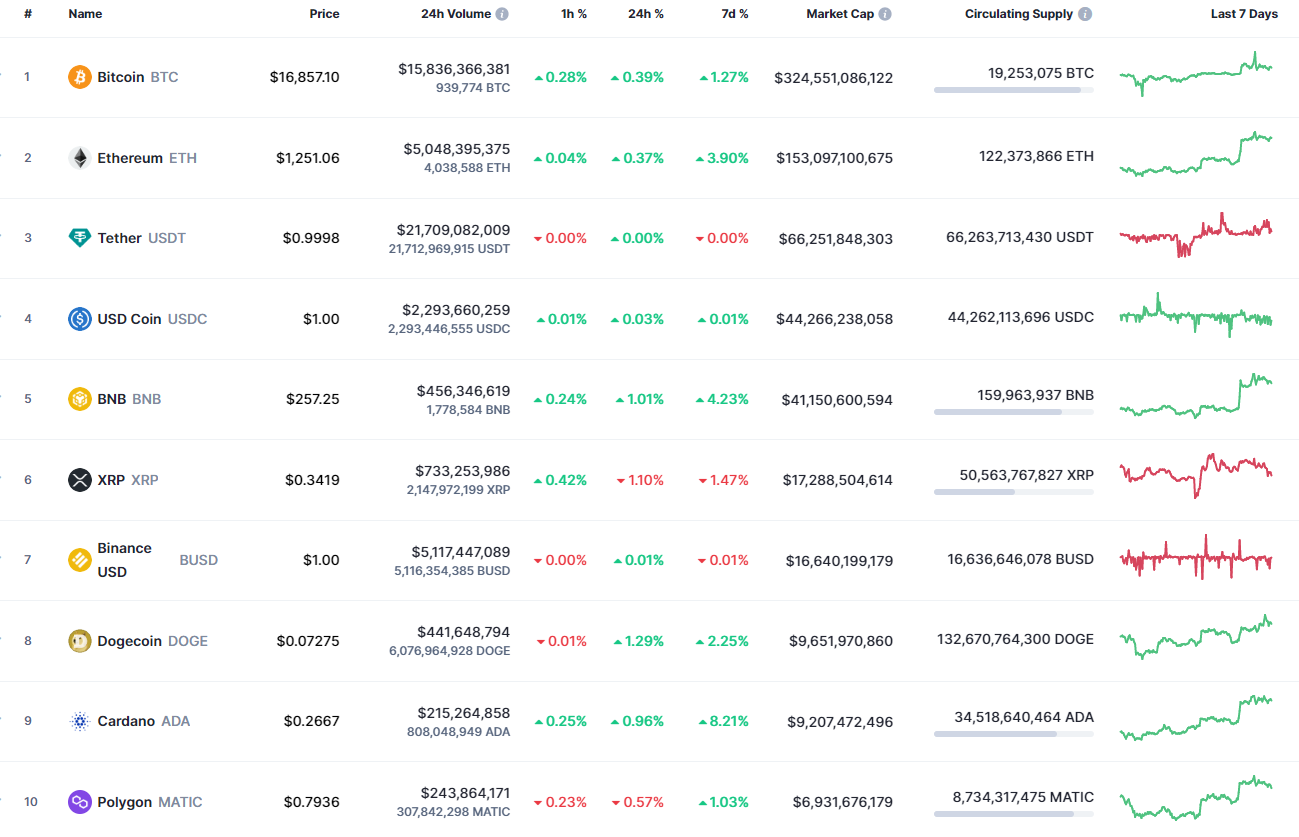Click the Polygon MATIC purple logo
This screenshot has width=1299, height=837.
click(x=80, y=801)
